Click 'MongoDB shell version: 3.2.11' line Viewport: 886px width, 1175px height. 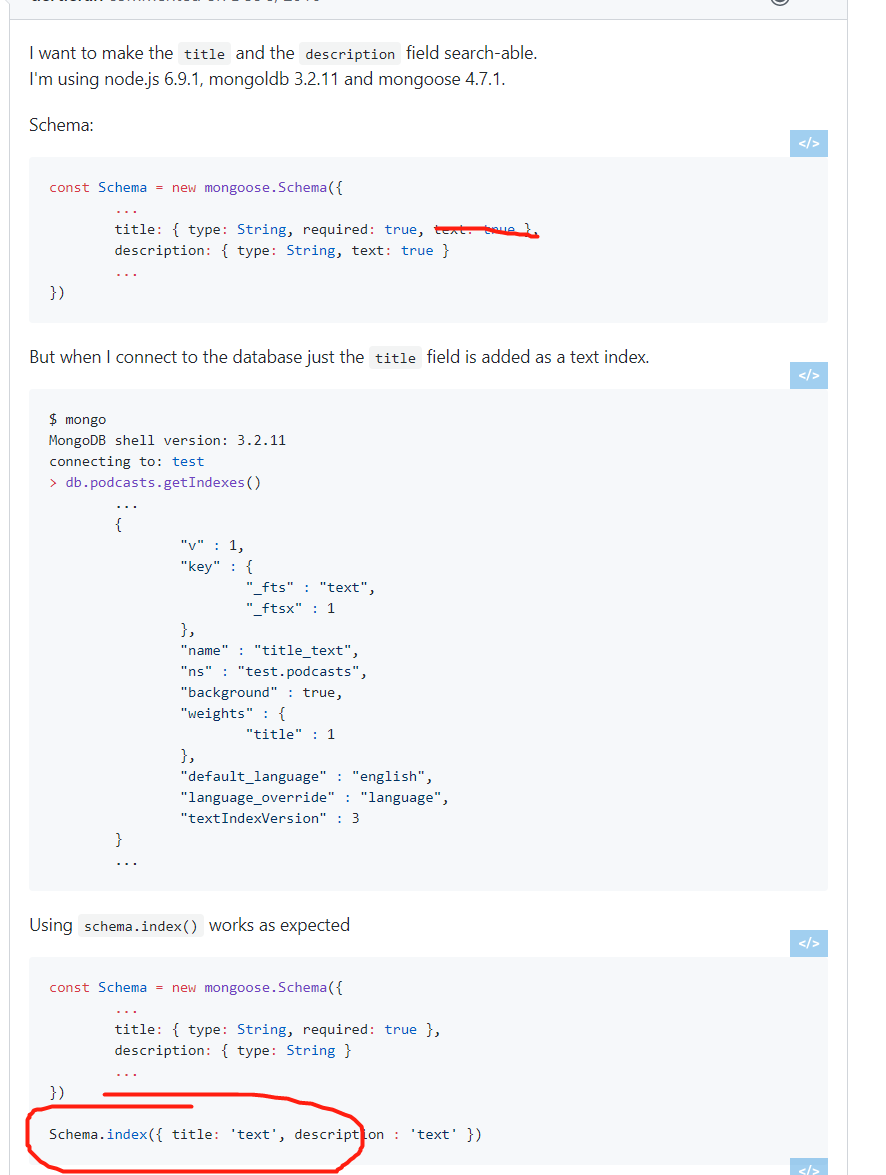[167, 441]
